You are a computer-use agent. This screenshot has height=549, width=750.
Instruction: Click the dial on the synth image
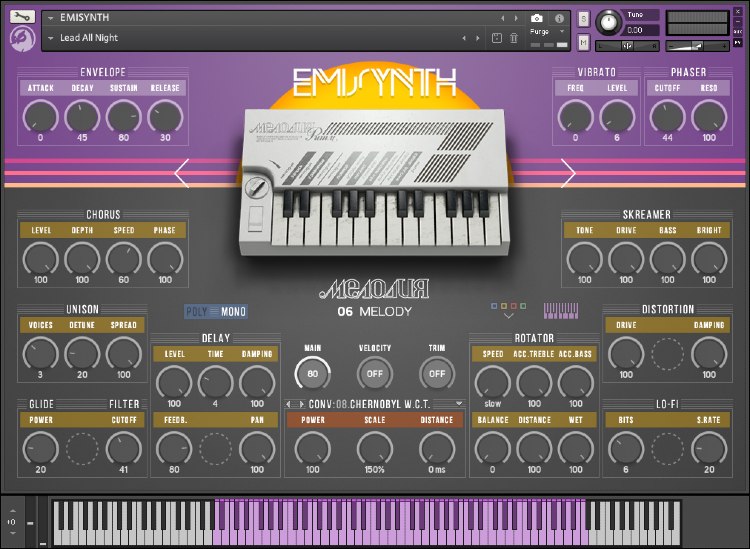click(x=256, y=187)
